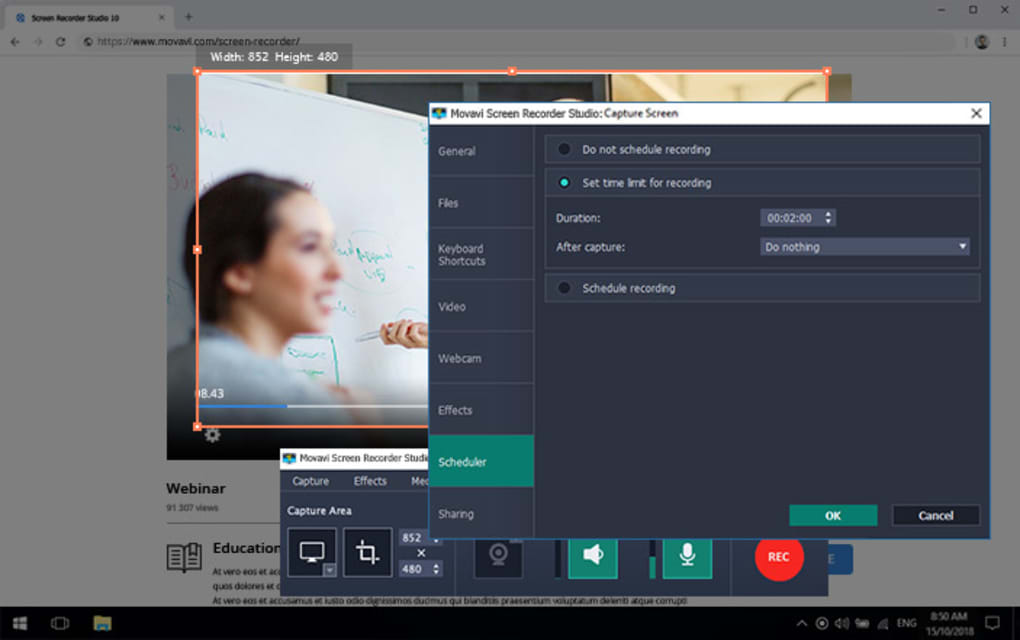Image resolution: width=1020 pixels, height=640 pixels.
Task: Open the Webcam settings section
Action: (462, 357)
